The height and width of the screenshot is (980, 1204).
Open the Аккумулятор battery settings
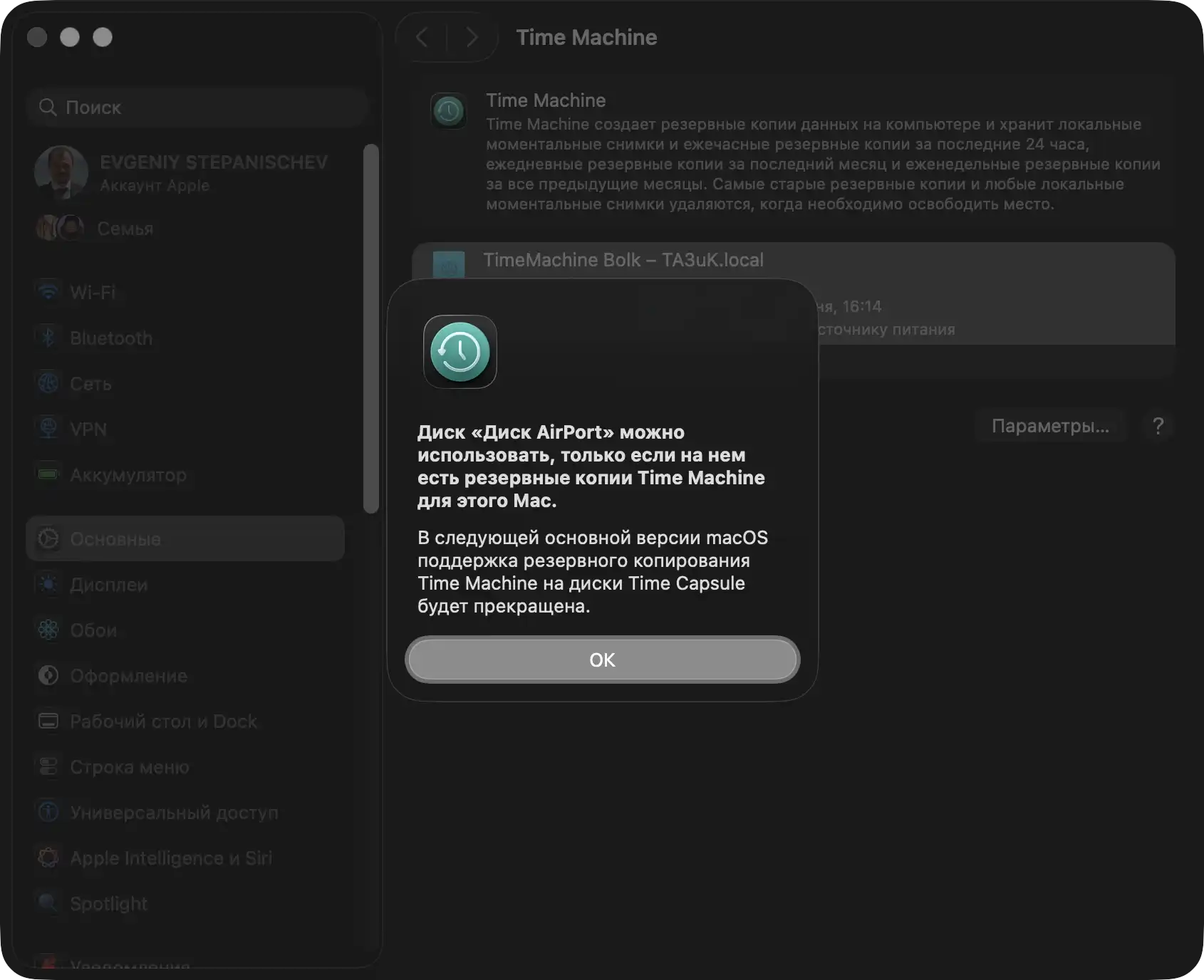[185, 474]
